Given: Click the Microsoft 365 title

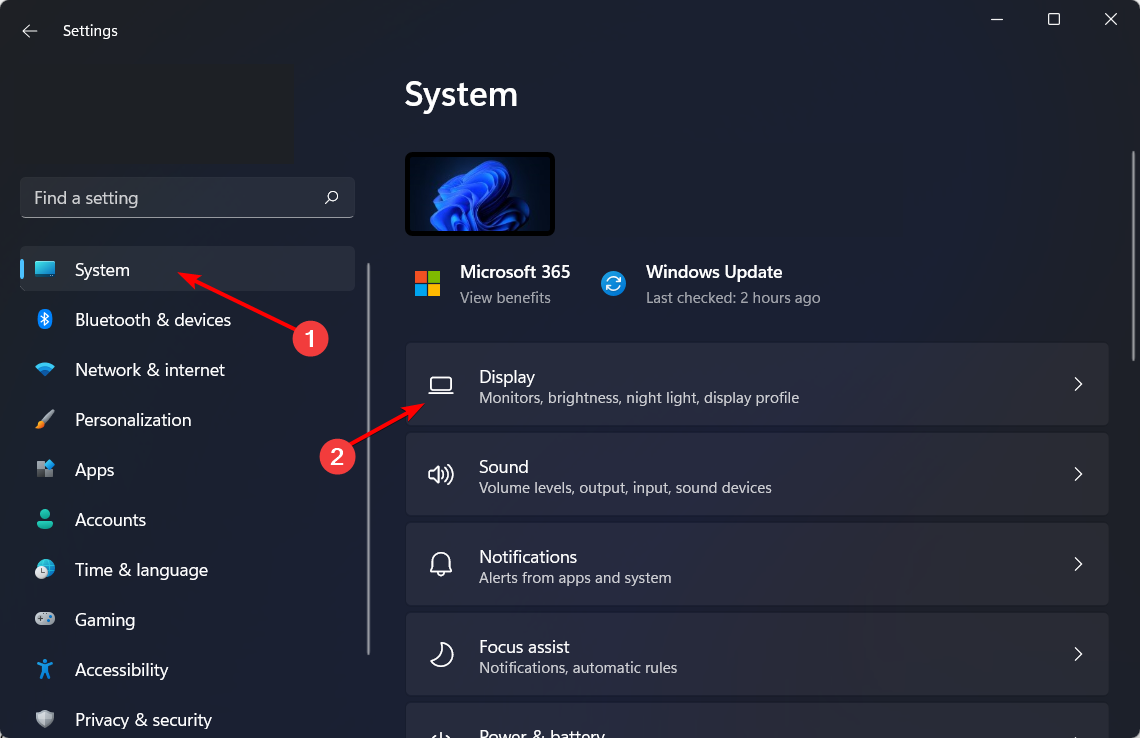Looking at the screenshot, I should [515, 272].
